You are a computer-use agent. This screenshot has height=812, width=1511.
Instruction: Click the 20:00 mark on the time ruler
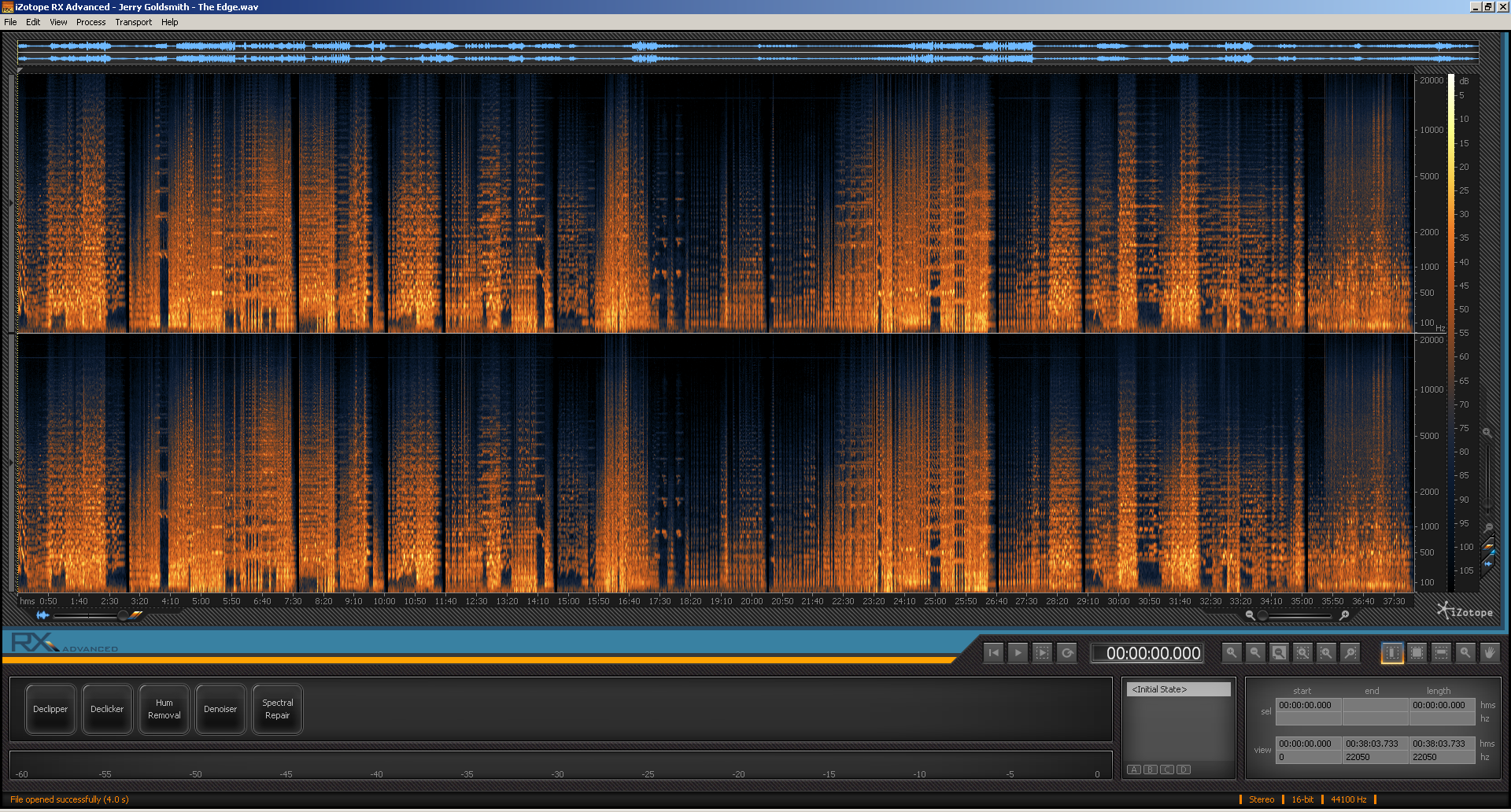pyautogui.click(x=752, y=601)
